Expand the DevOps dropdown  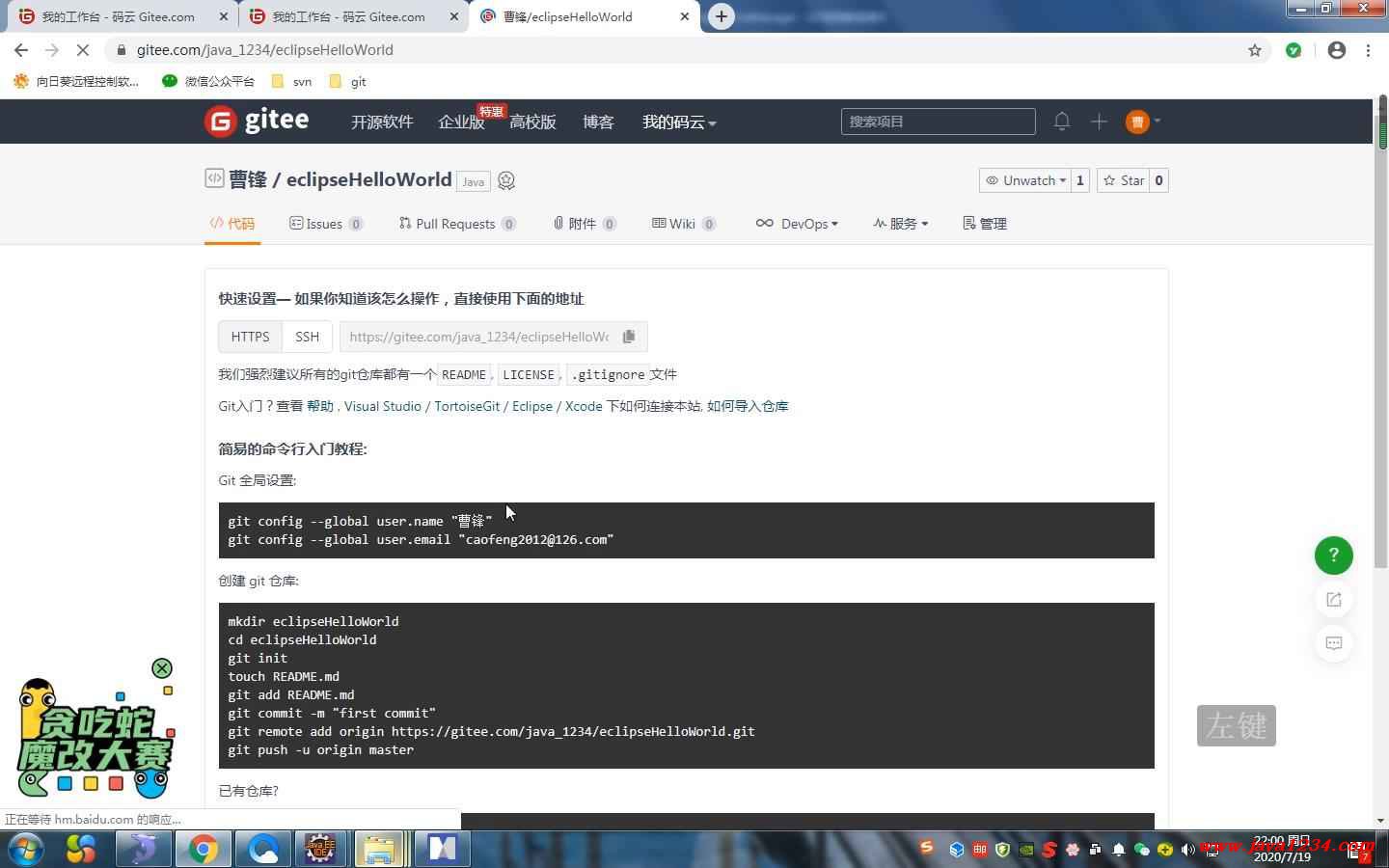click(797, 224)
